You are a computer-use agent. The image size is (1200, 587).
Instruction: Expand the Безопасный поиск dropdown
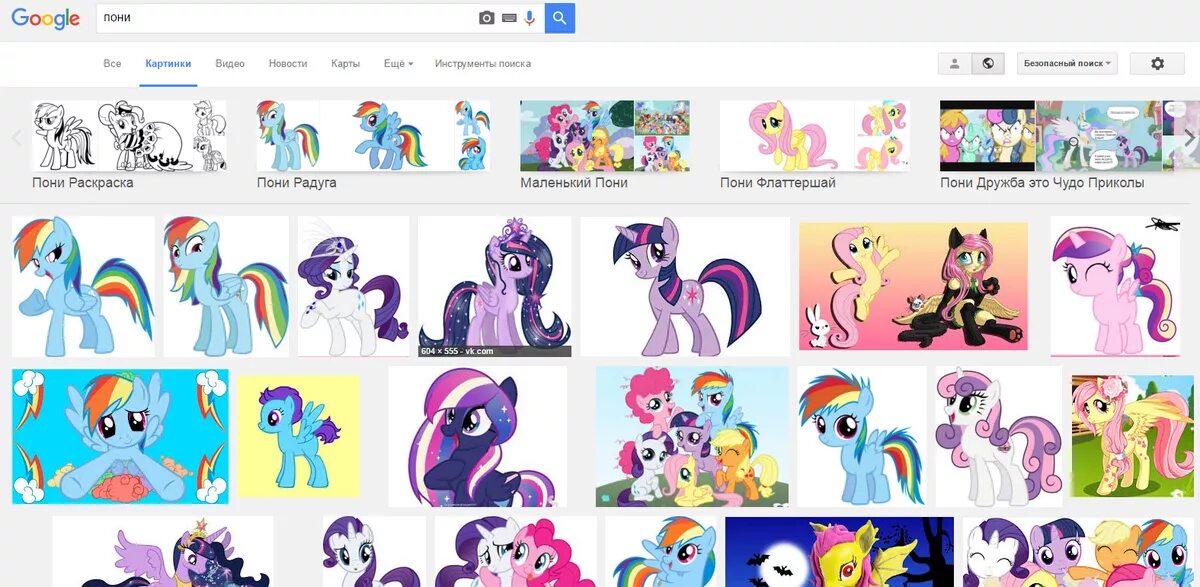point(1068,64)
